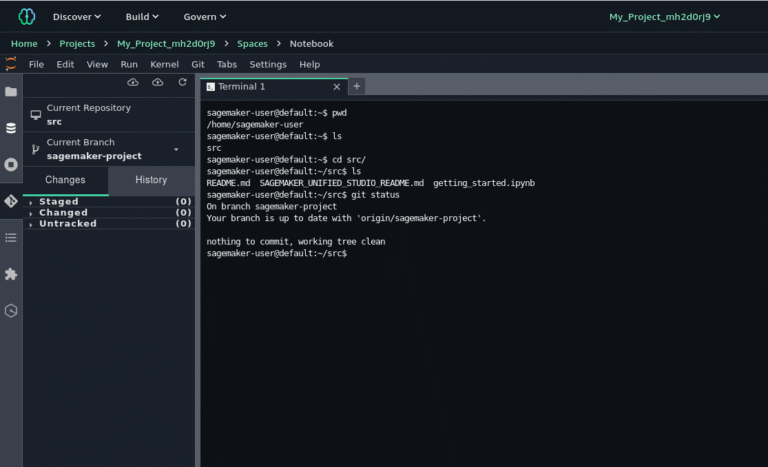Add a new launcher tab
The image size is (768, 467).
pos(357,86)
